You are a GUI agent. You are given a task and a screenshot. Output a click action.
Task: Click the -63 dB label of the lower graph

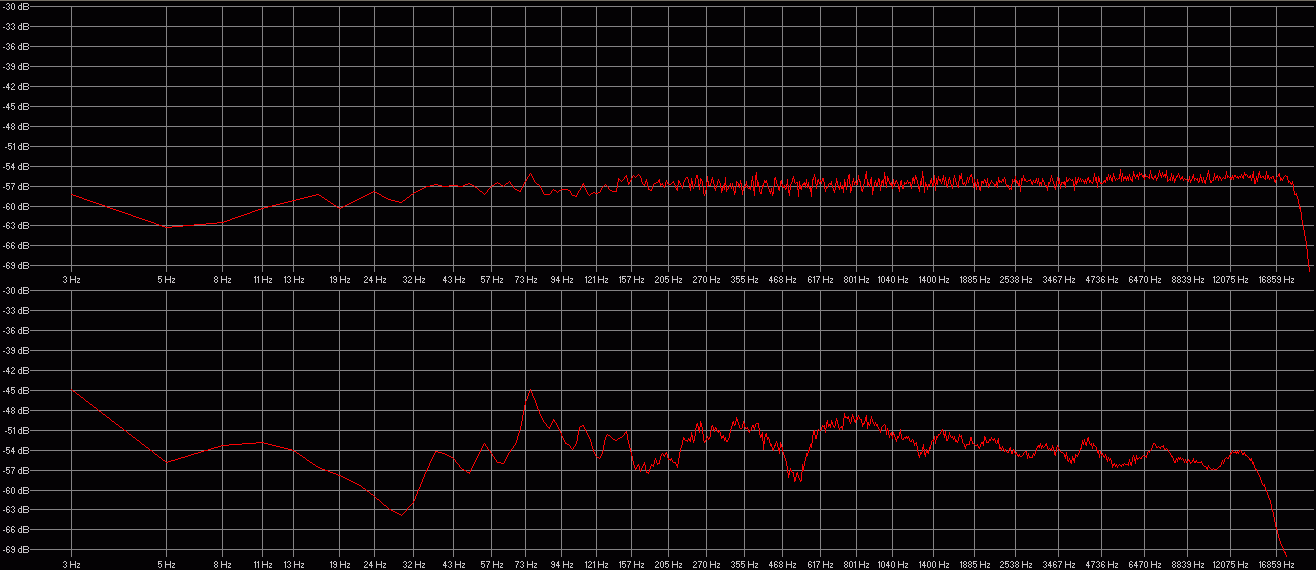[x=16, y=510]
